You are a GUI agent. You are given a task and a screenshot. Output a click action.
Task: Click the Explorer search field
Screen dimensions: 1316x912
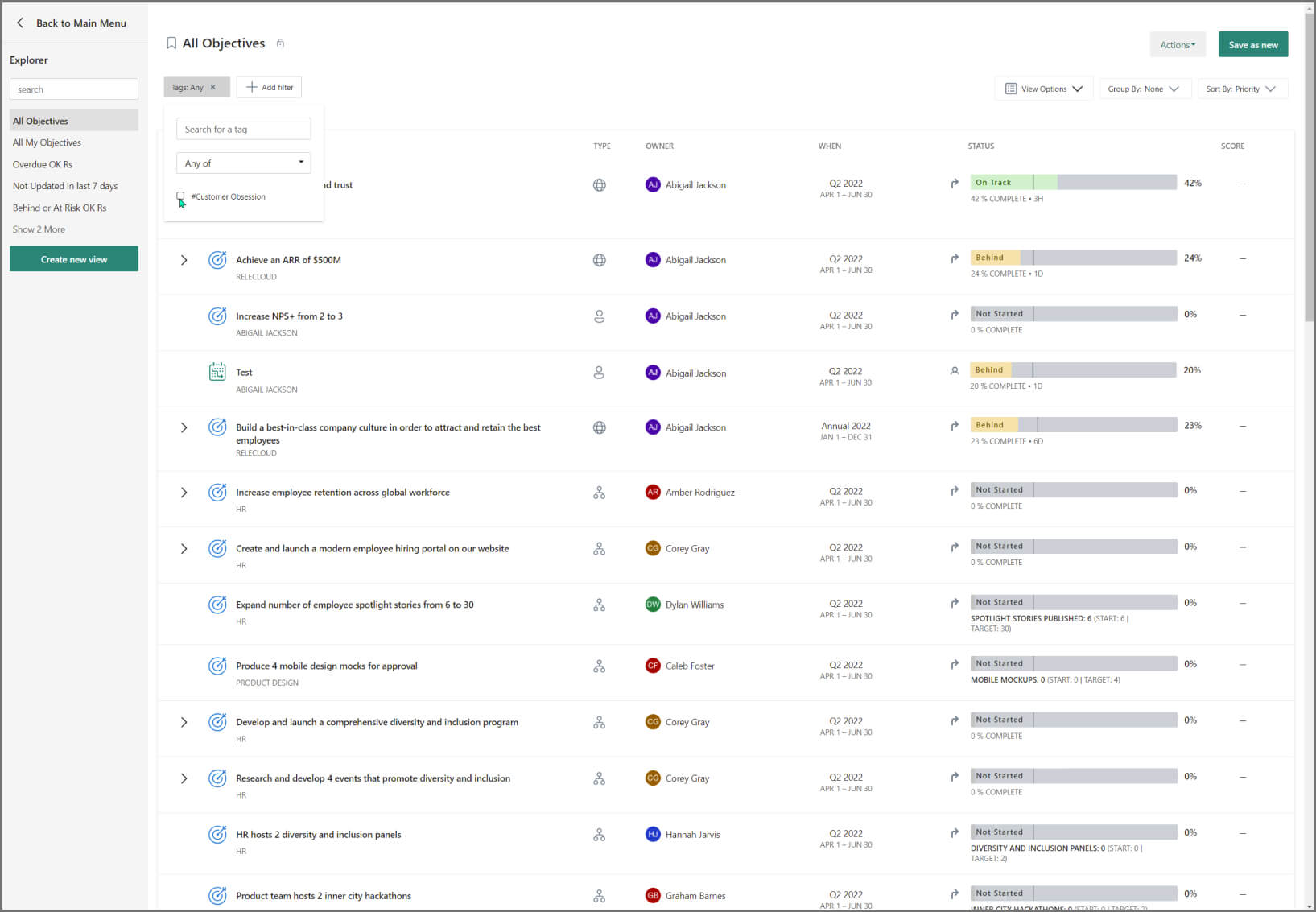click(74, 89)
